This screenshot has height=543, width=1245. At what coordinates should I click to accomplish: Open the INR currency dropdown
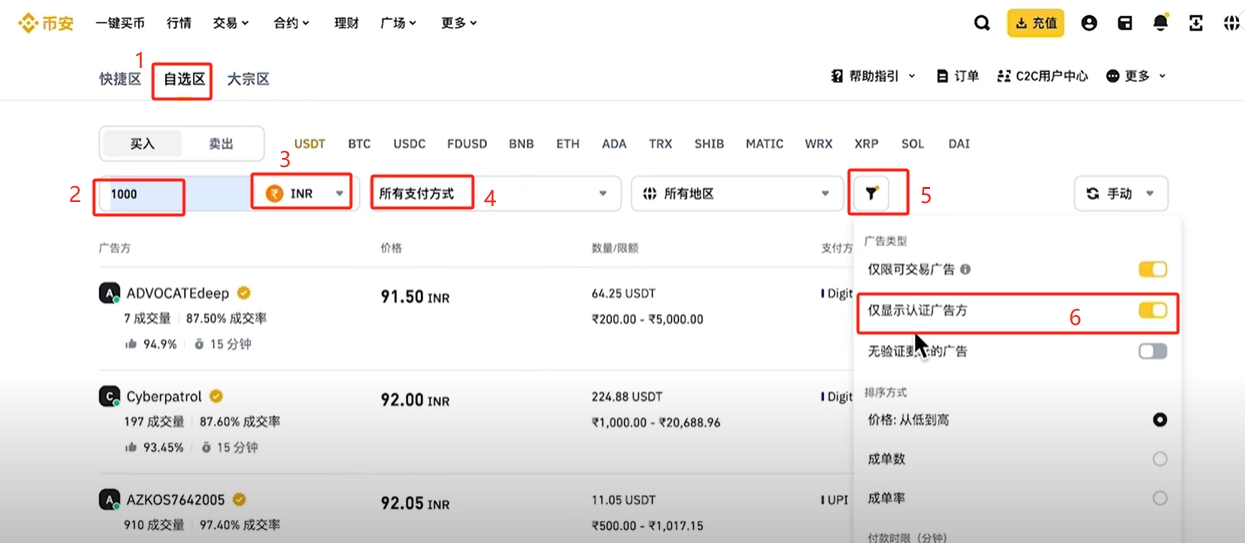click(x=304, y=193)
